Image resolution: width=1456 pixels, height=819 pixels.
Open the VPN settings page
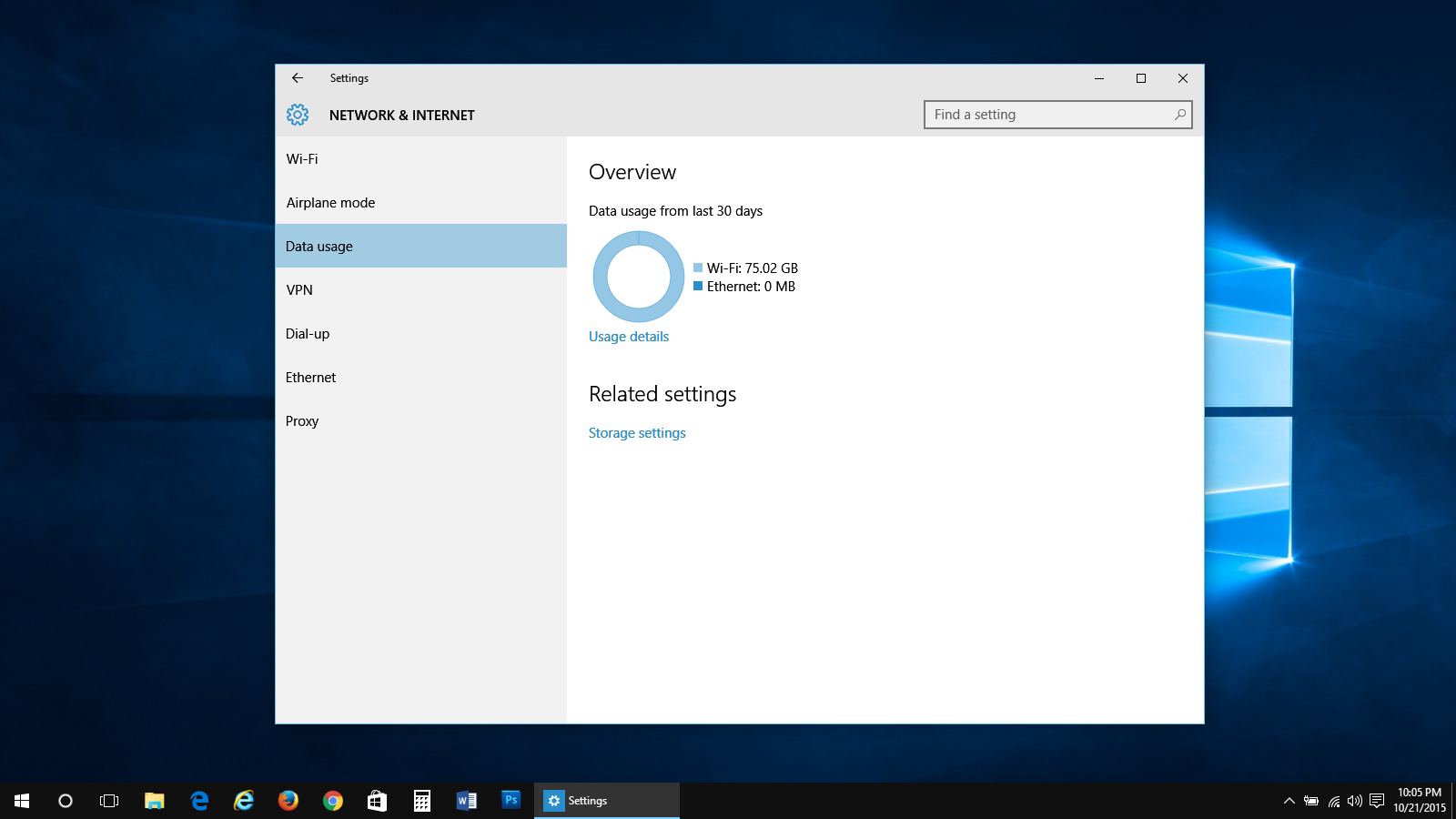(299, 290)
